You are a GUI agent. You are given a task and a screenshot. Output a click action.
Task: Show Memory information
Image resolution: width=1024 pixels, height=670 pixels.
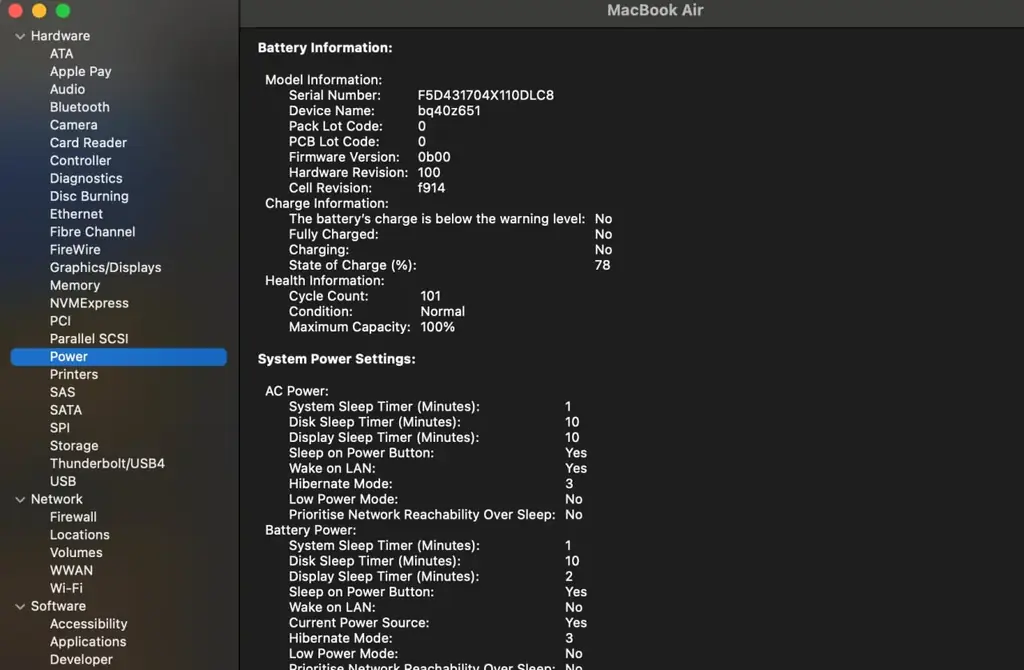click(x=74, y=285)
